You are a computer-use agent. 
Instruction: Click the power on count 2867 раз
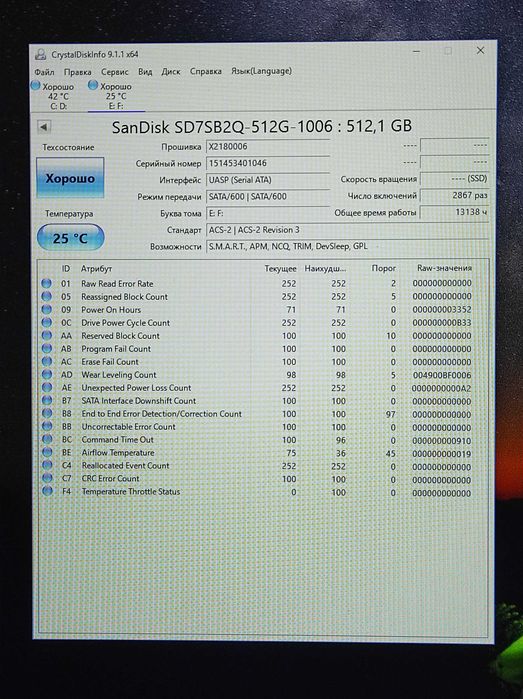455,195
